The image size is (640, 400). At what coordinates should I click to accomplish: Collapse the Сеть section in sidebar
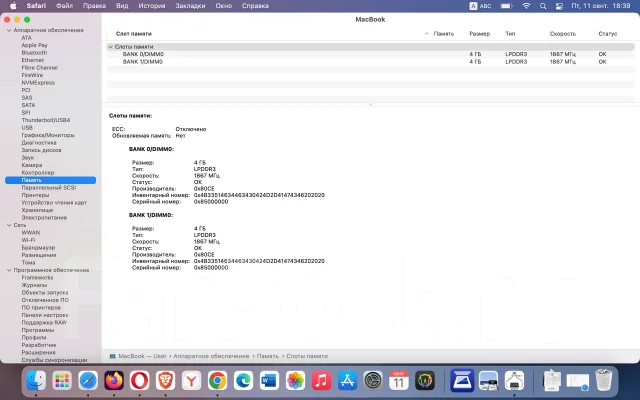coord(9,225)
